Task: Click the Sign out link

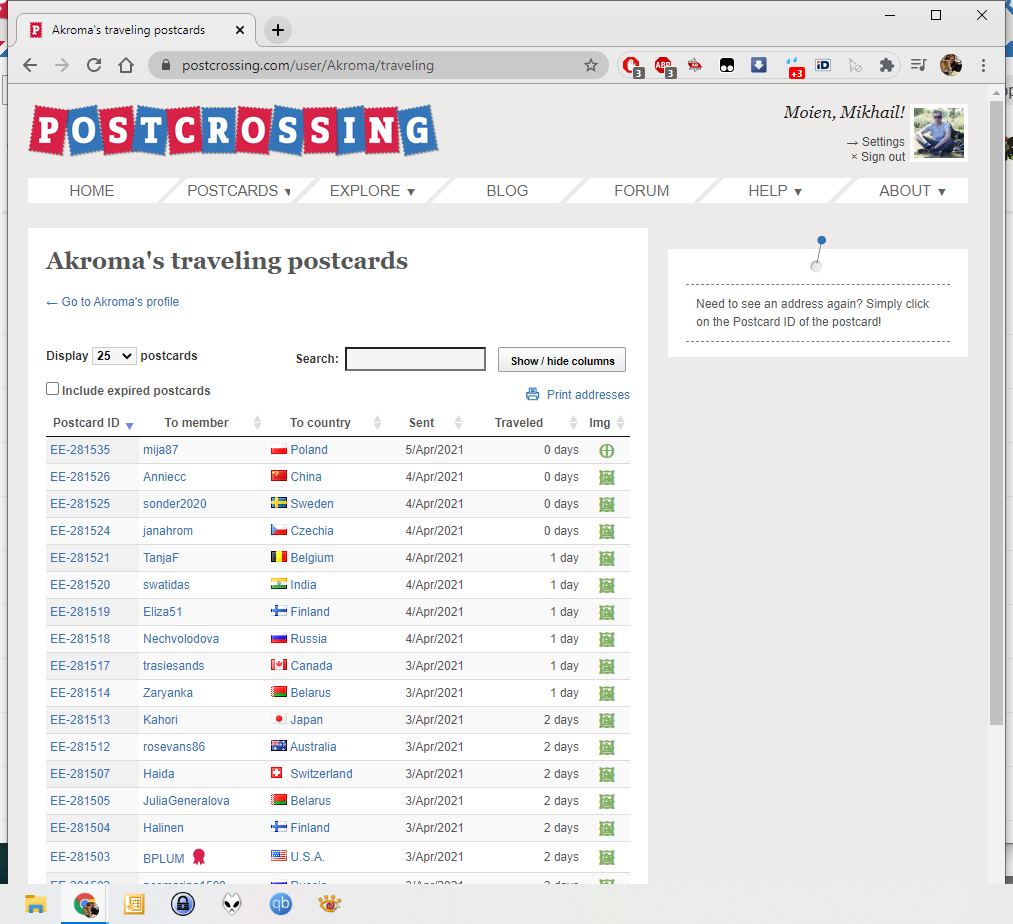Action: tap(882, 157)
